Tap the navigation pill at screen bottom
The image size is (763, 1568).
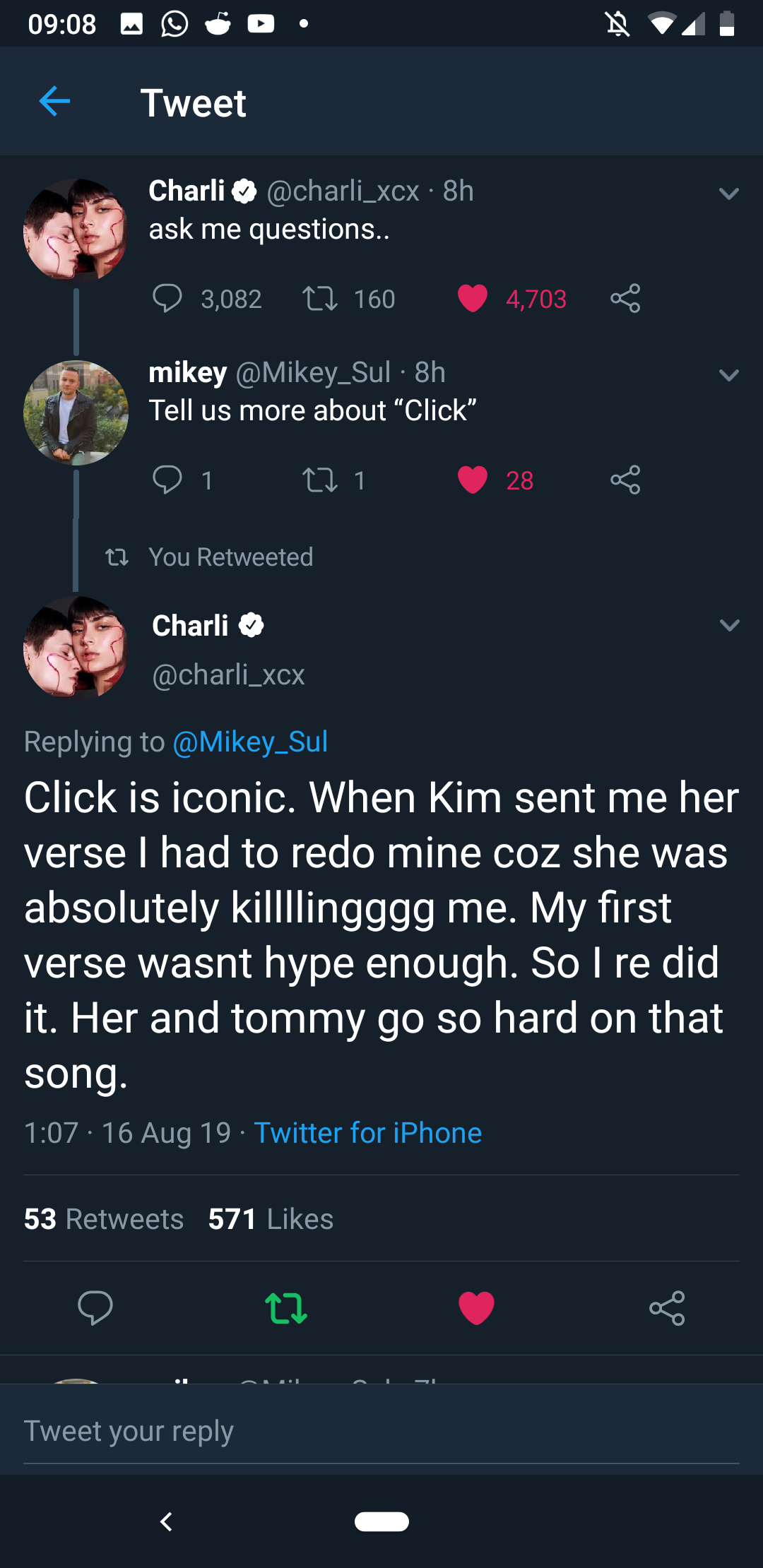point(381,1522)
